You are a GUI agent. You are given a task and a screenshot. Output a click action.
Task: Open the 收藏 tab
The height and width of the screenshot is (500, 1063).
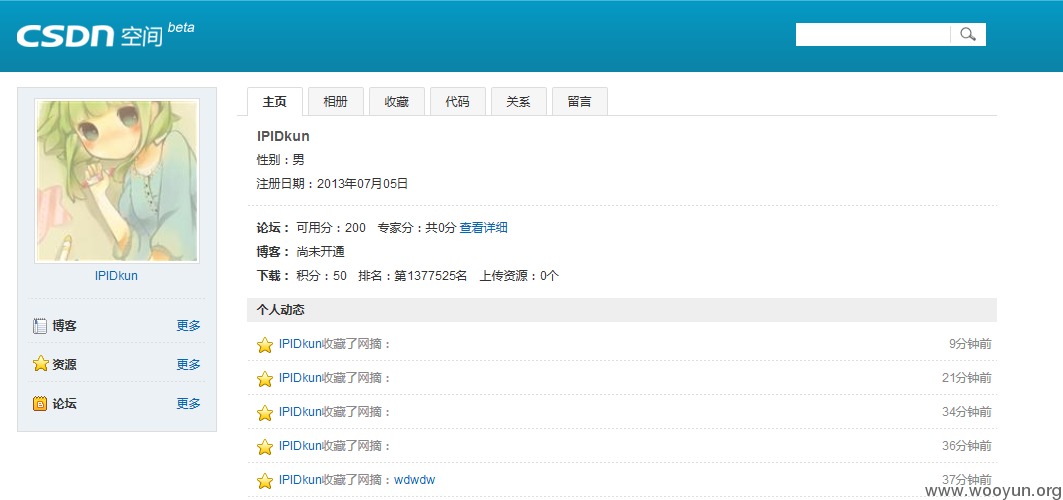click(397, 102)
